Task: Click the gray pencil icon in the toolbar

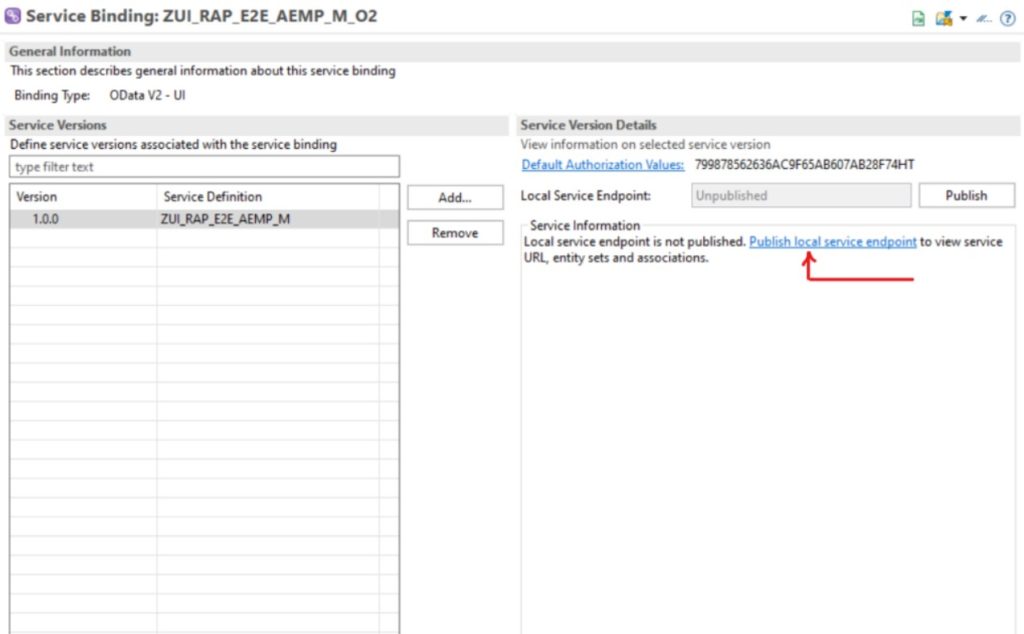Action: tap(984, 18)
